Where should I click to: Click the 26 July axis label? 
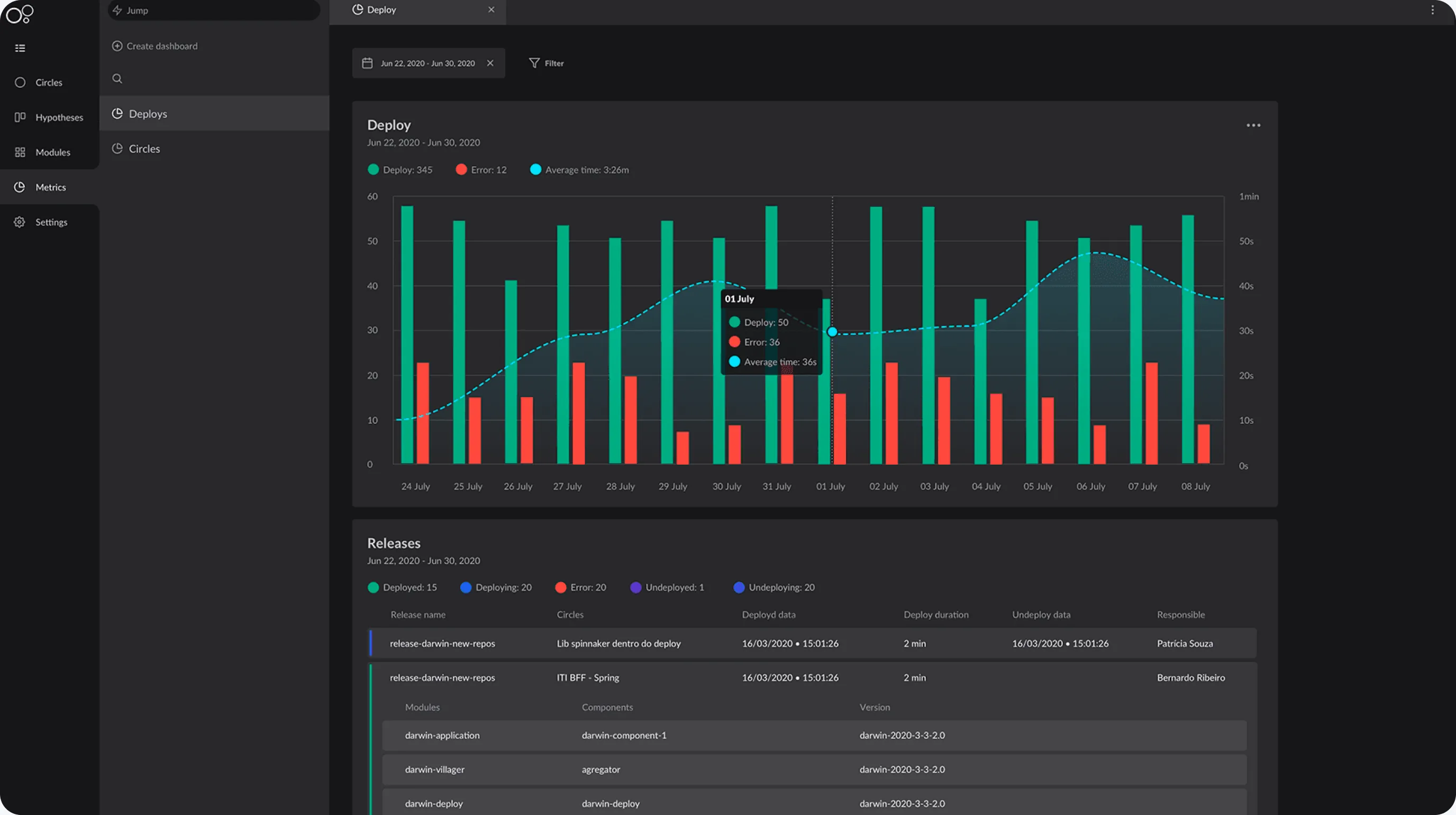point(518,487)
